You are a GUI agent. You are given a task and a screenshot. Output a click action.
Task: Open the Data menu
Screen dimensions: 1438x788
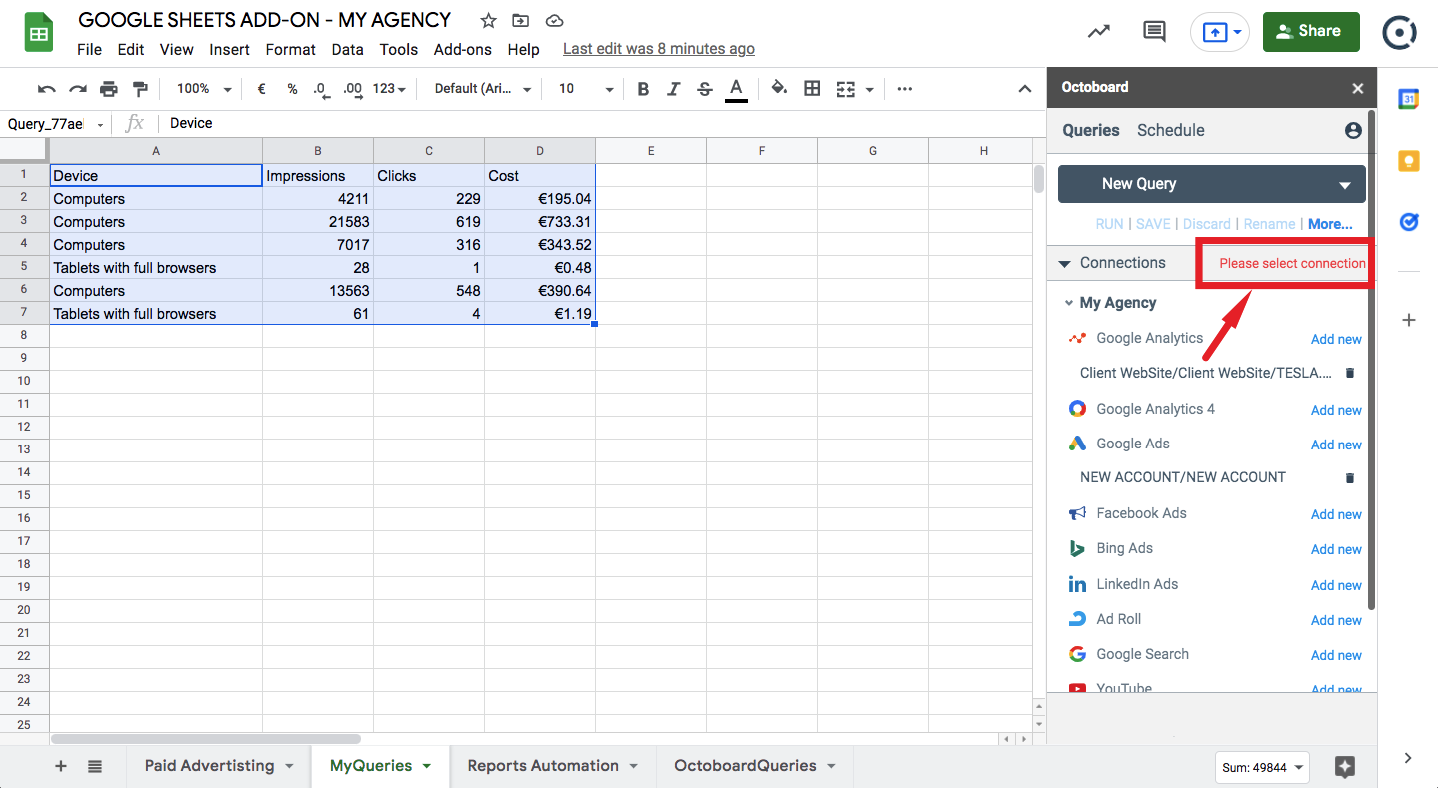[347, 49]
